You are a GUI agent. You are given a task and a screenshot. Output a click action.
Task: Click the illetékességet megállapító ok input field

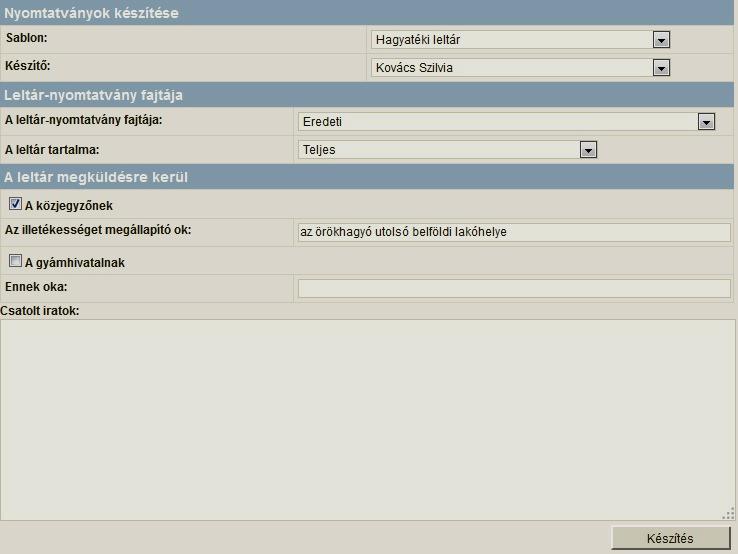[514, 232]
